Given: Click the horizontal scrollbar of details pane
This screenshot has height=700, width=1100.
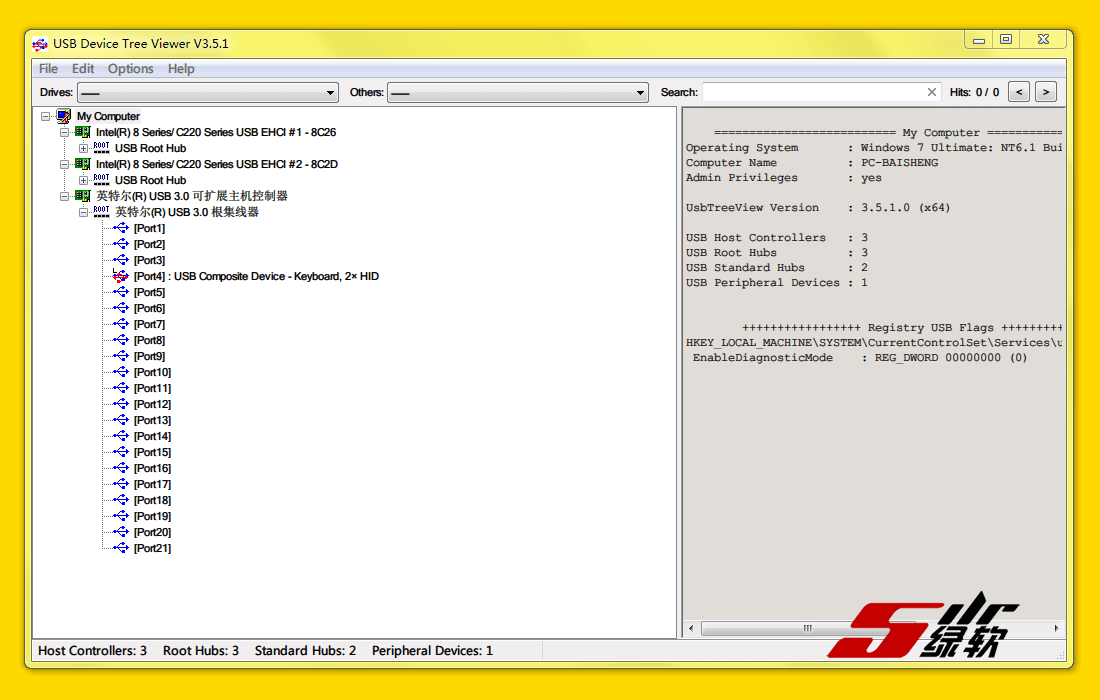Looking at the screenshot, I should (x=806, y=628).
